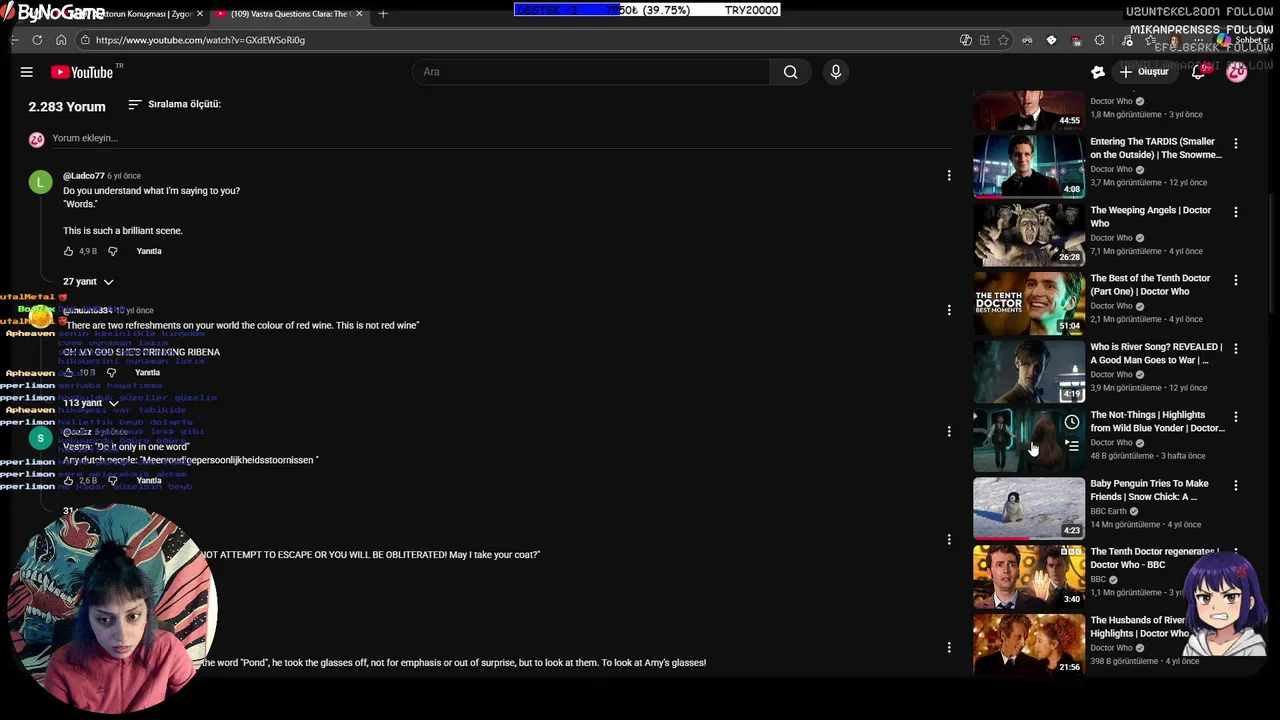Click the Oluştur create button

[x=1144, y=72]
